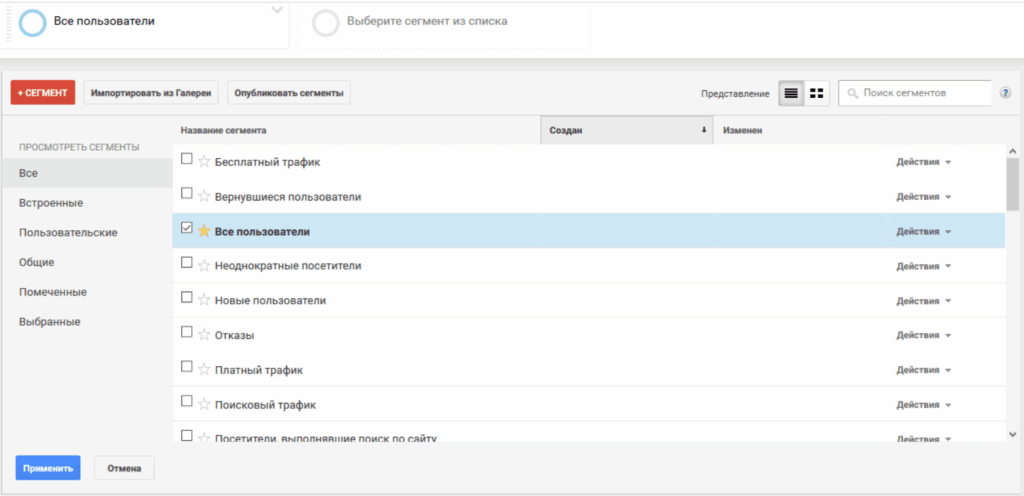Viewport: 1024px width, 496px height.
Task: Enable the Поисковый трафик checkbox
Action: 187,402
